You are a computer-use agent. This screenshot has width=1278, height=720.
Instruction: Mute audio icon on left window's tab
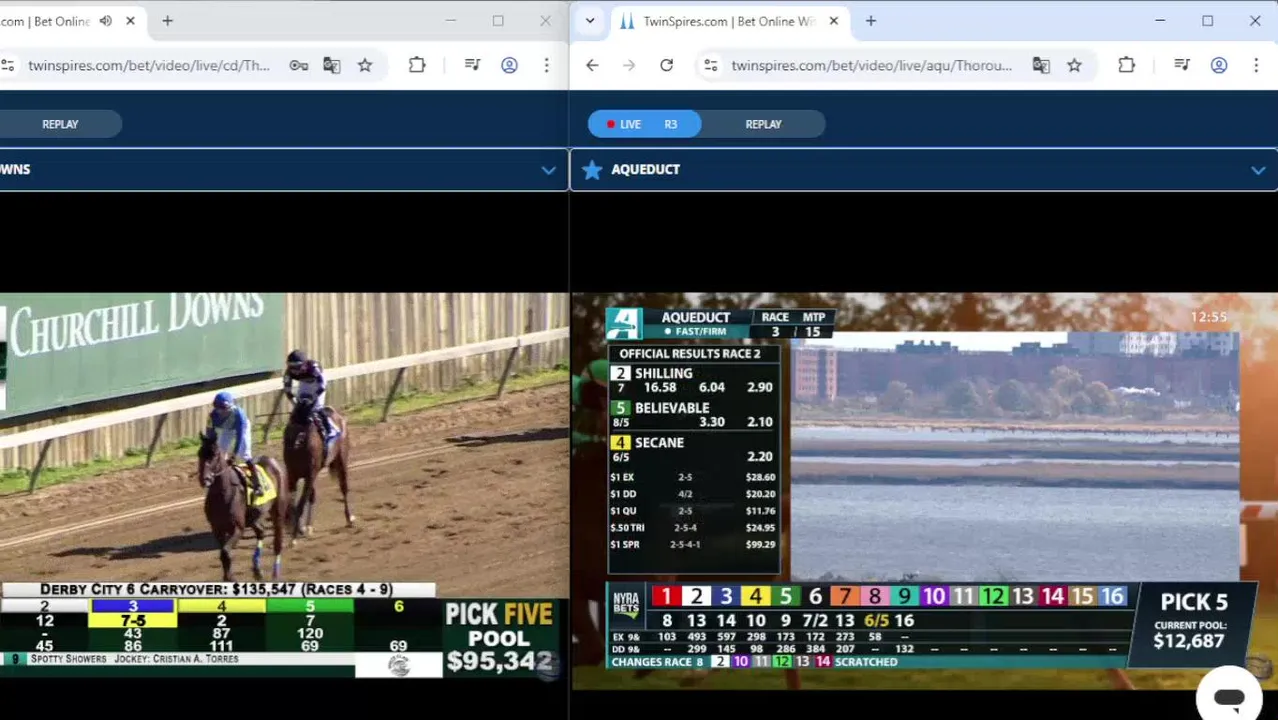point(105,21)
